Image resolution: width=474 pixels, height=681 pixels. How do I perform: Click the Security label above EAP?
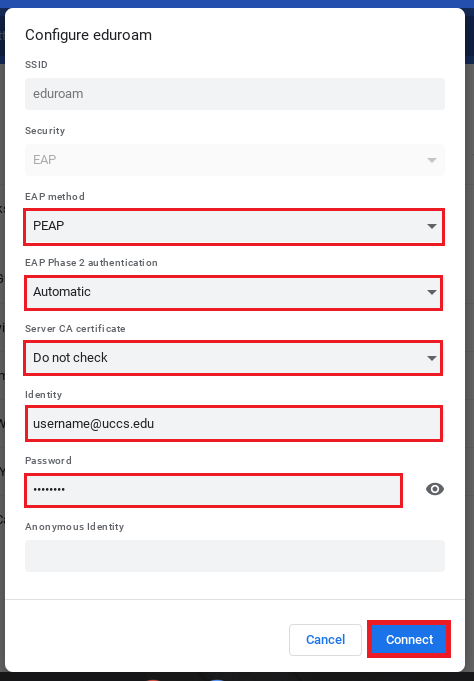(x=45, y=131)
